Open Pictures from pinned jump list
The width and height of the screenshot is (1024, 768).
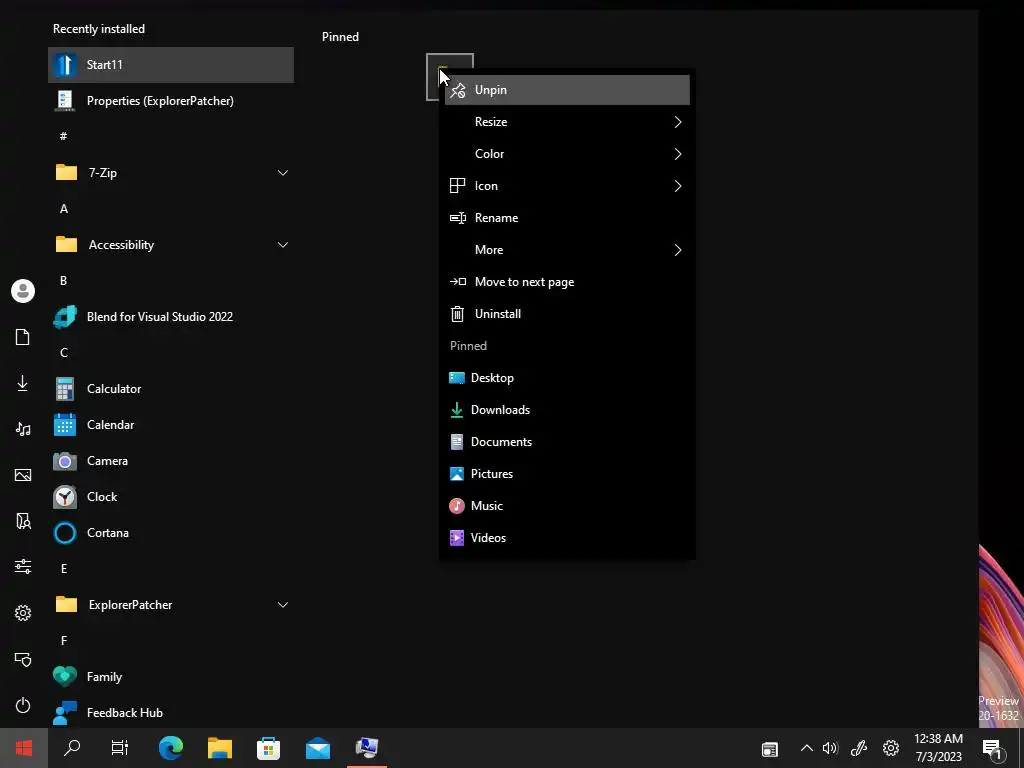(567, 474)
